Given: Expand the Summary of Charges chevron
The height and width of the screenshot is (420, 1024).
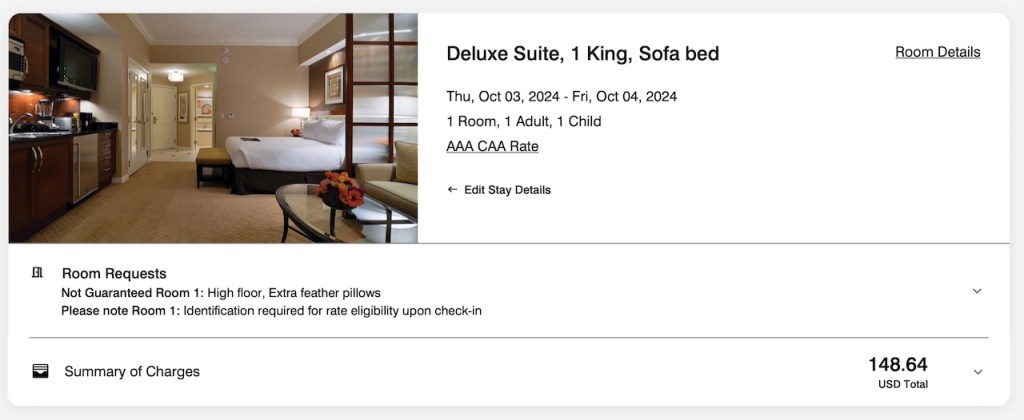Looking at the screenshot, I should point(977,372).
